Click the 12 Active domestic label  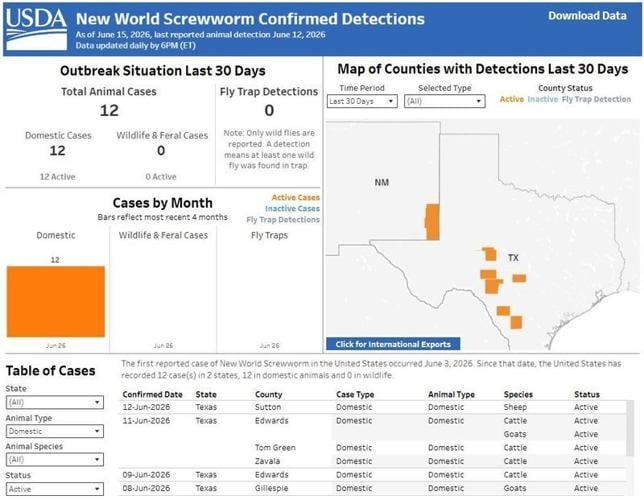(x=58, y=177)
